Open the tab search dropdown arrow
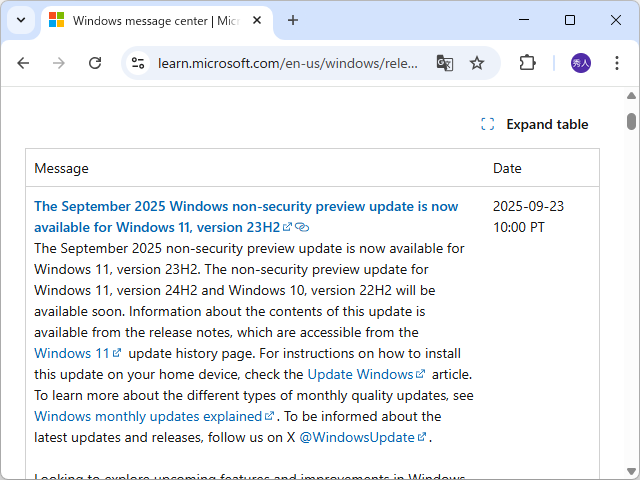640x480 pixels. (22, 20)
